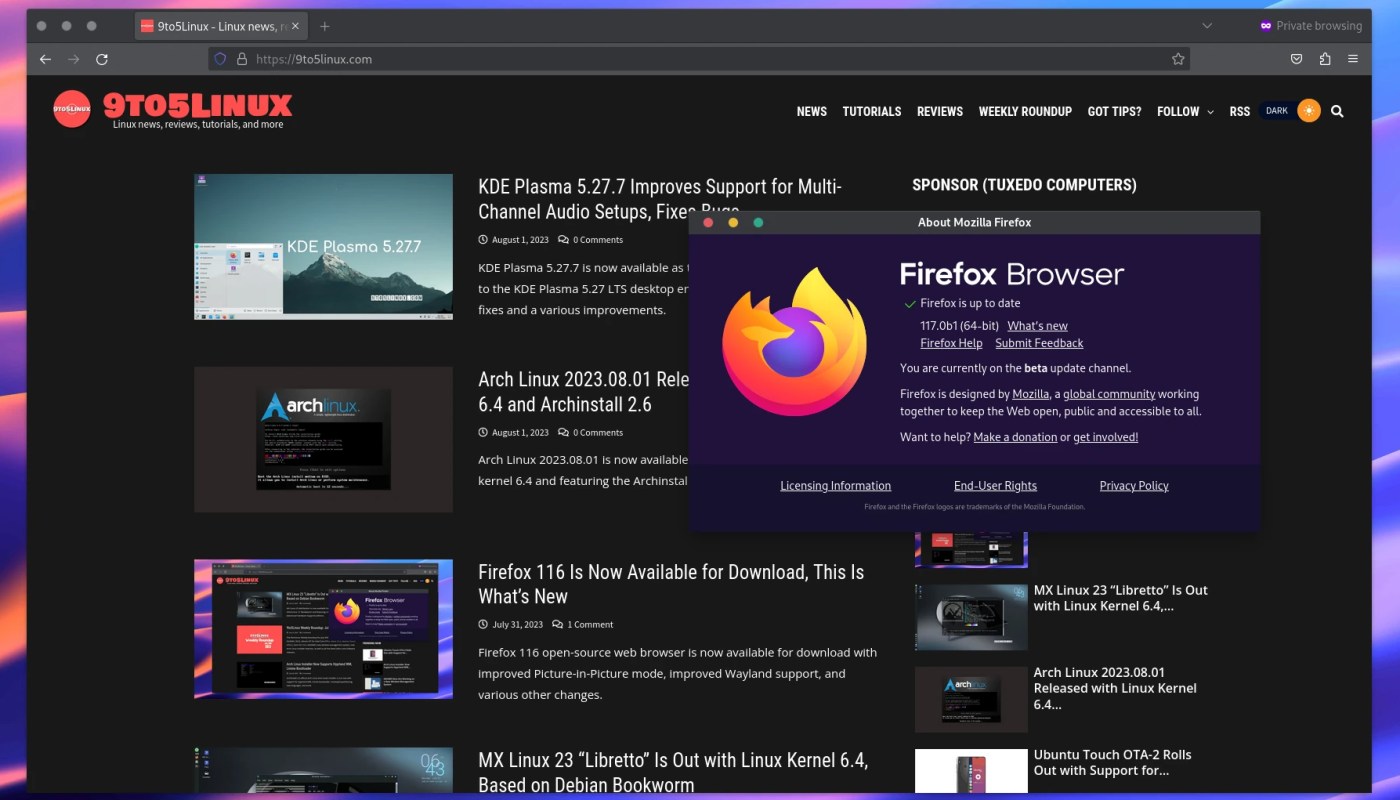Viewport: 1400px width, 800px height.
Task: Click the get involved! link
Action: pyautogui.click(x=1105, y=437)
